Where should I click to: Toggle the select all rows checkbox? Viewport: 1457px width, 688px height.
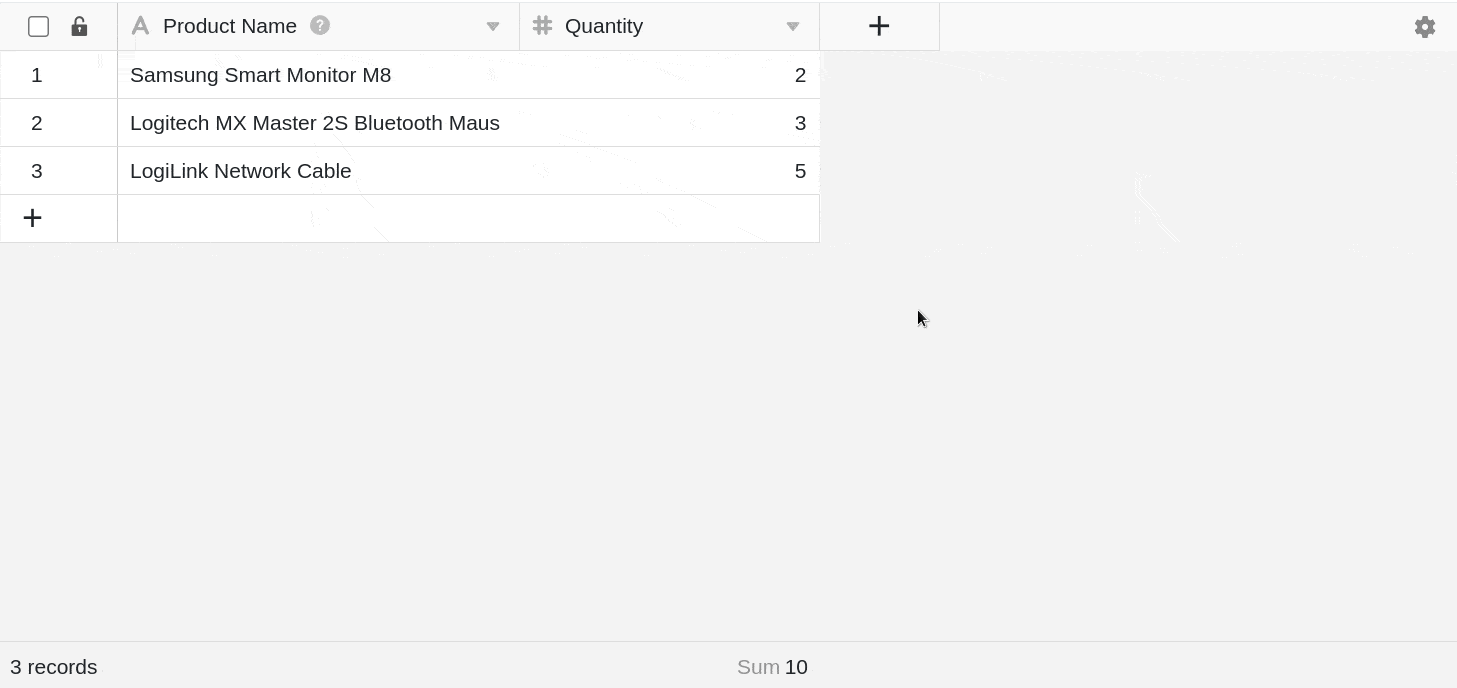[38, 27]
